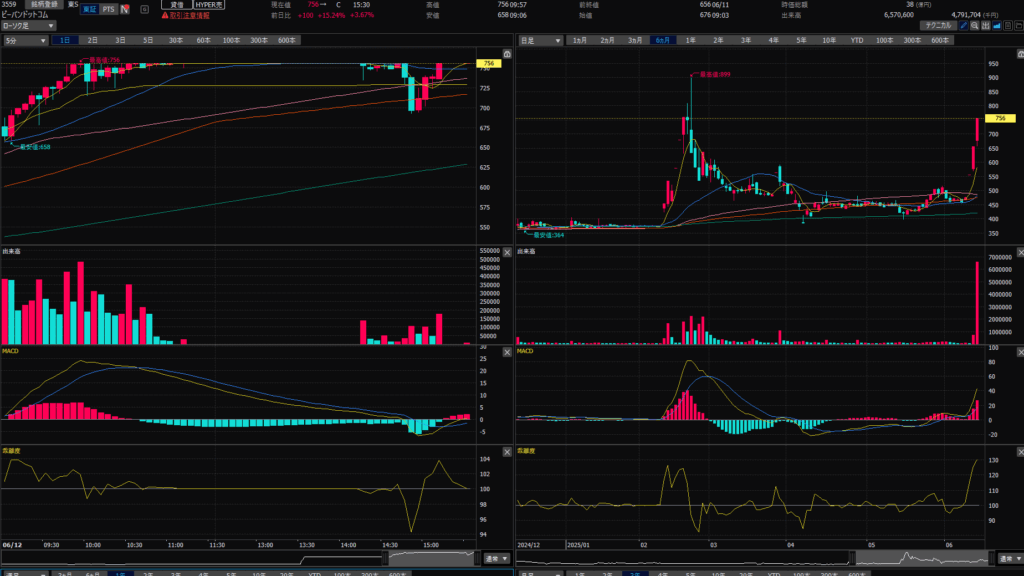Screen dimensions: 1024x576
Task: Click the 銘柄登録 button
Action: coord(44,4)
